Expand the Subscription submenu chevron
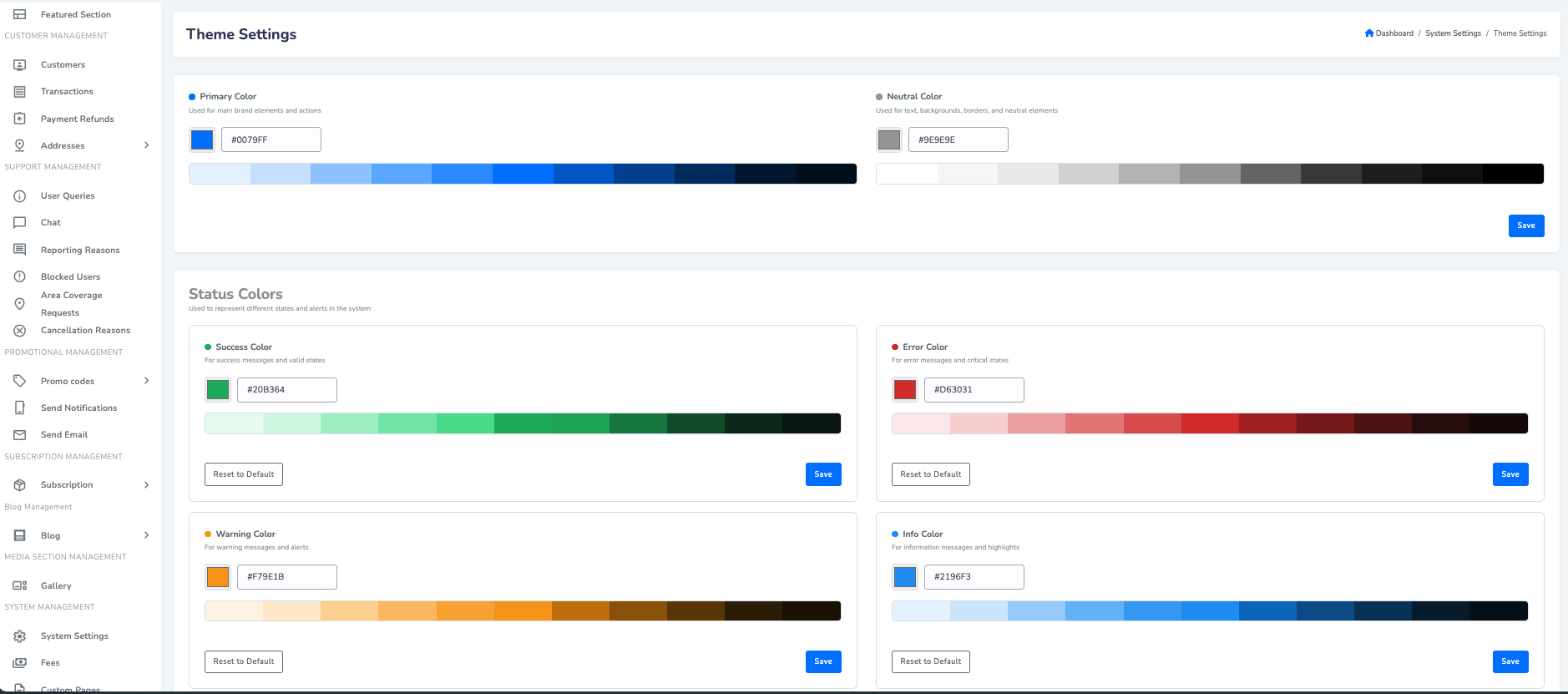Image resolution: width=1568 pixels, height=694 pixels. tap(147, 484)
